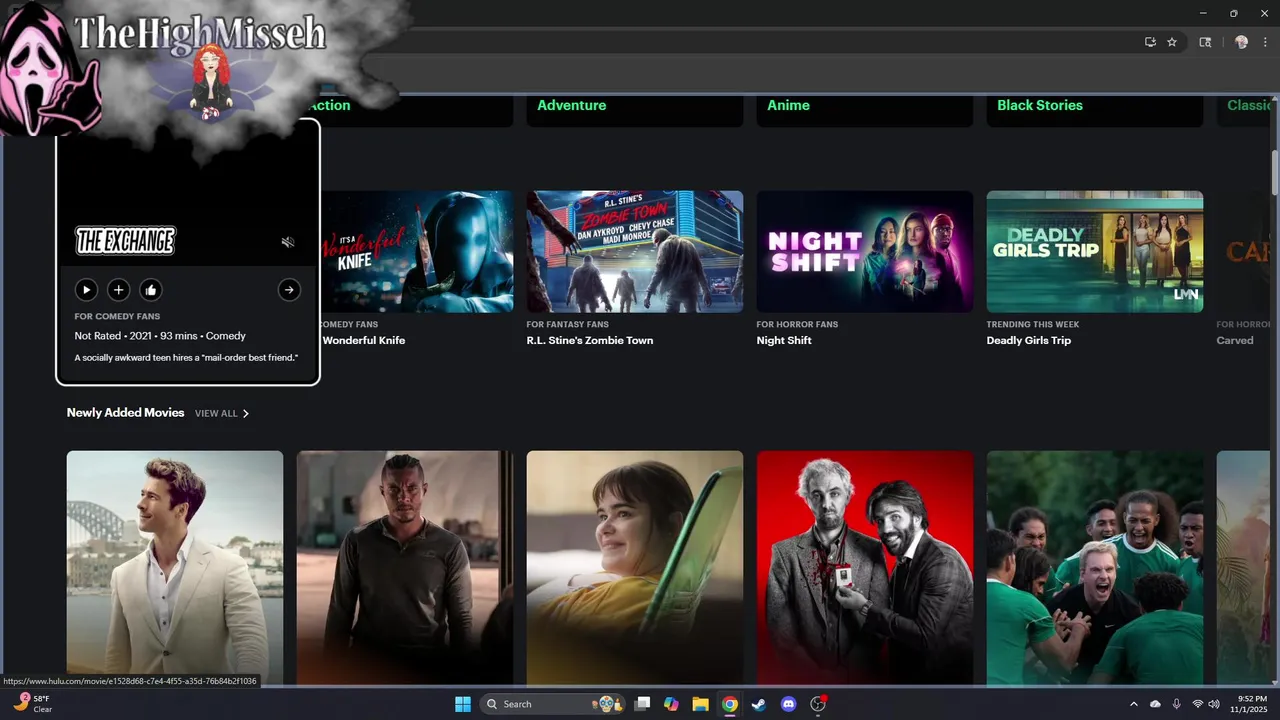Open weather widget showing 58°F
The height and width of the screenshot is (720, 1280).
point(32,704)
